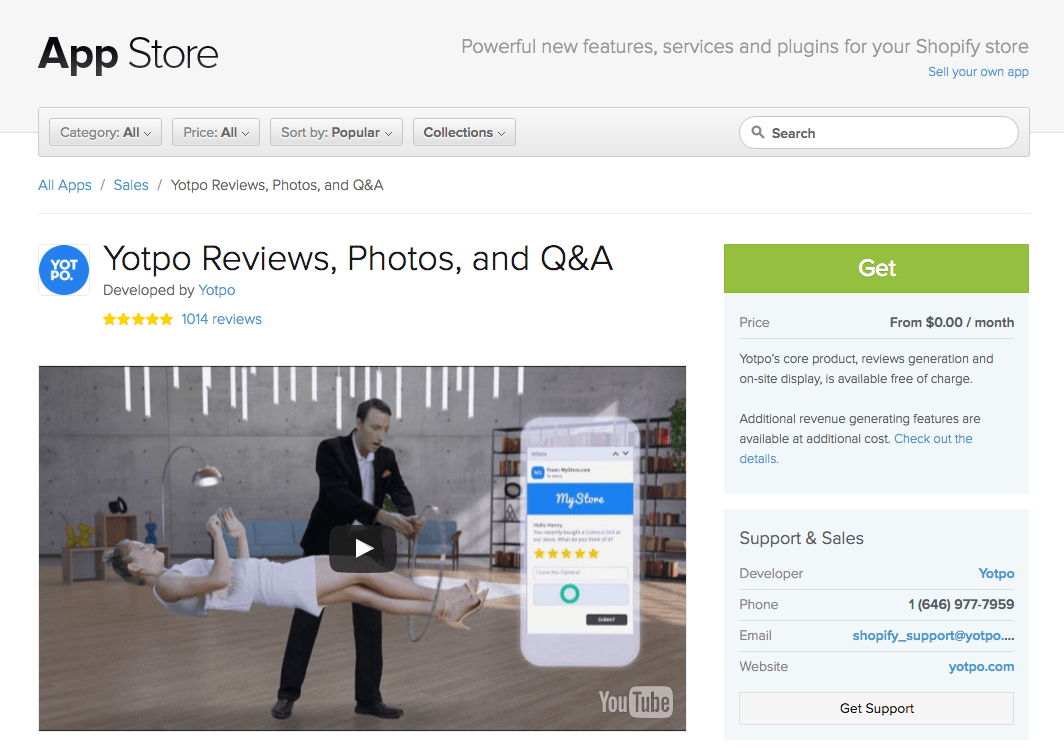Open the Category: All dropdown

point(106,132)
